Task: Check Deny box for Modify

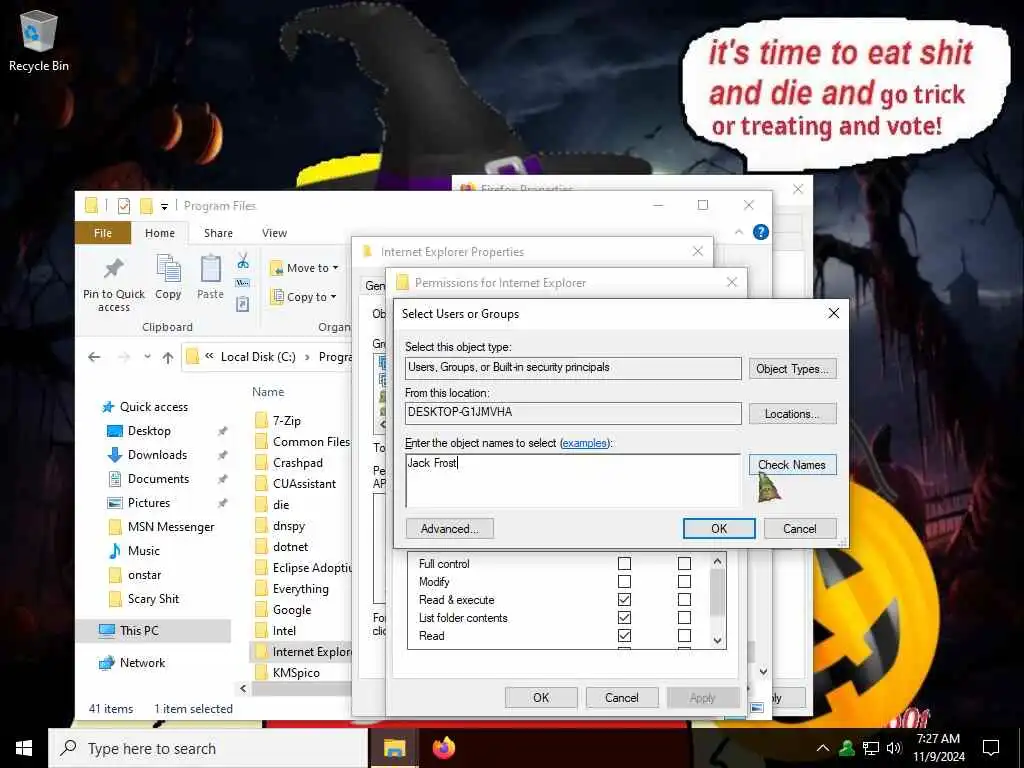Action: pyautogui.click(x=684, y=581)
